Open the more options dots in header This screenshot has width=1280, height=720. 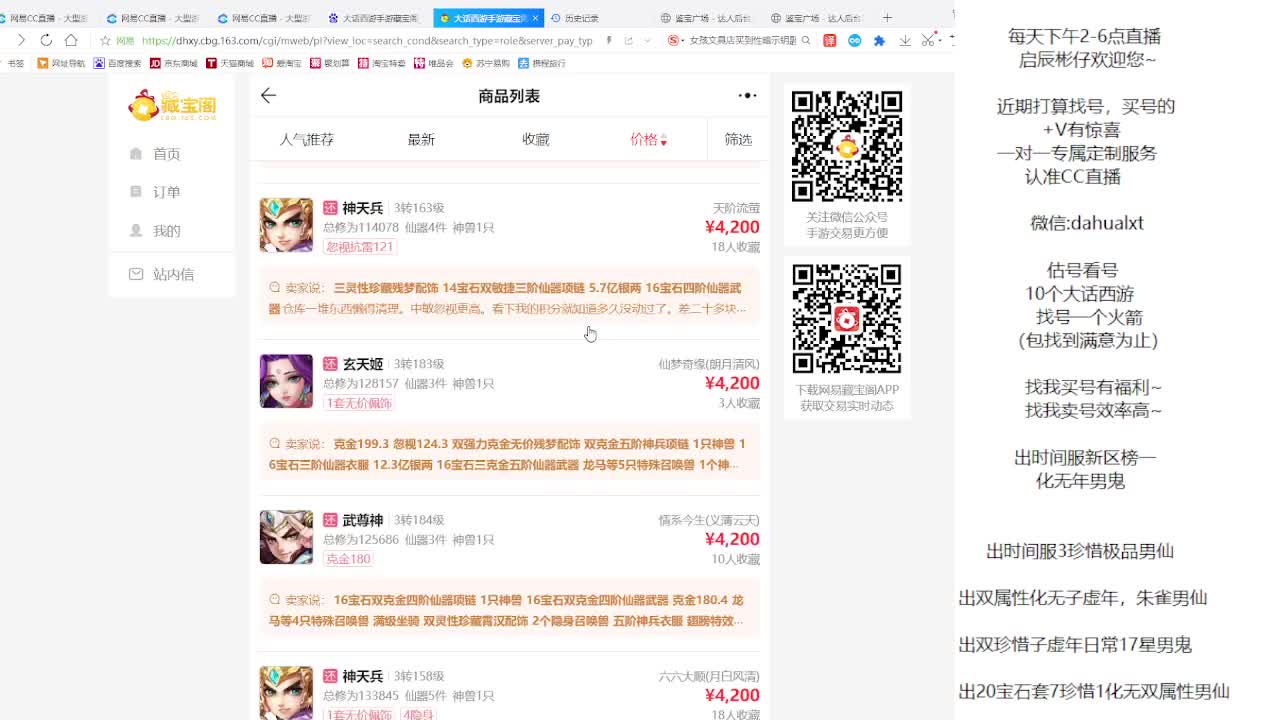tap(747, 96)
